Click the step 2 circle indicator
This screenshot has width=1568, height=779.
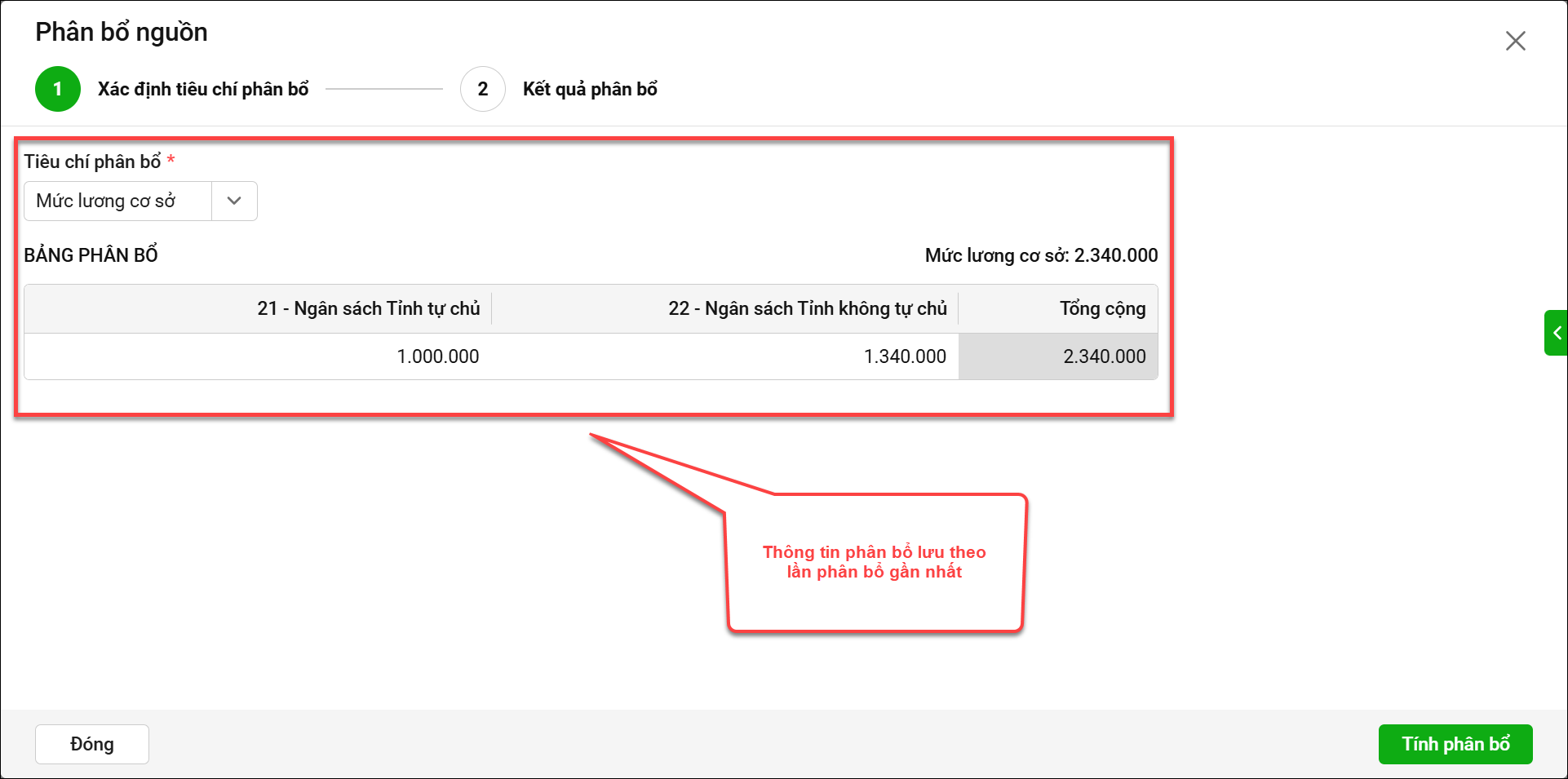(483, 89)
